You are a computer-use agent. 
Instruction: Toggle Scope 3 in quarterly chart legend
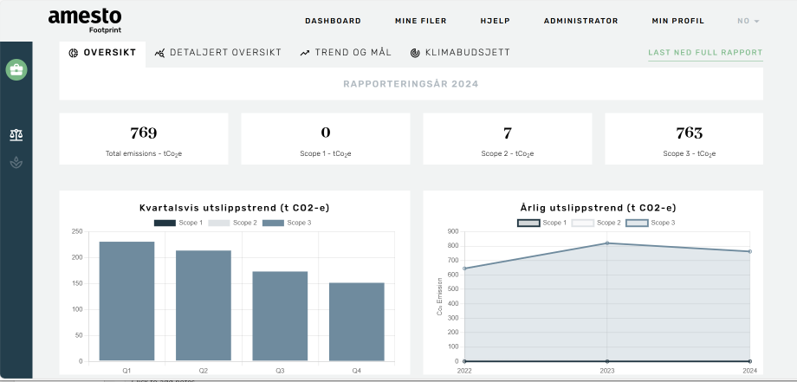[287, 223]
